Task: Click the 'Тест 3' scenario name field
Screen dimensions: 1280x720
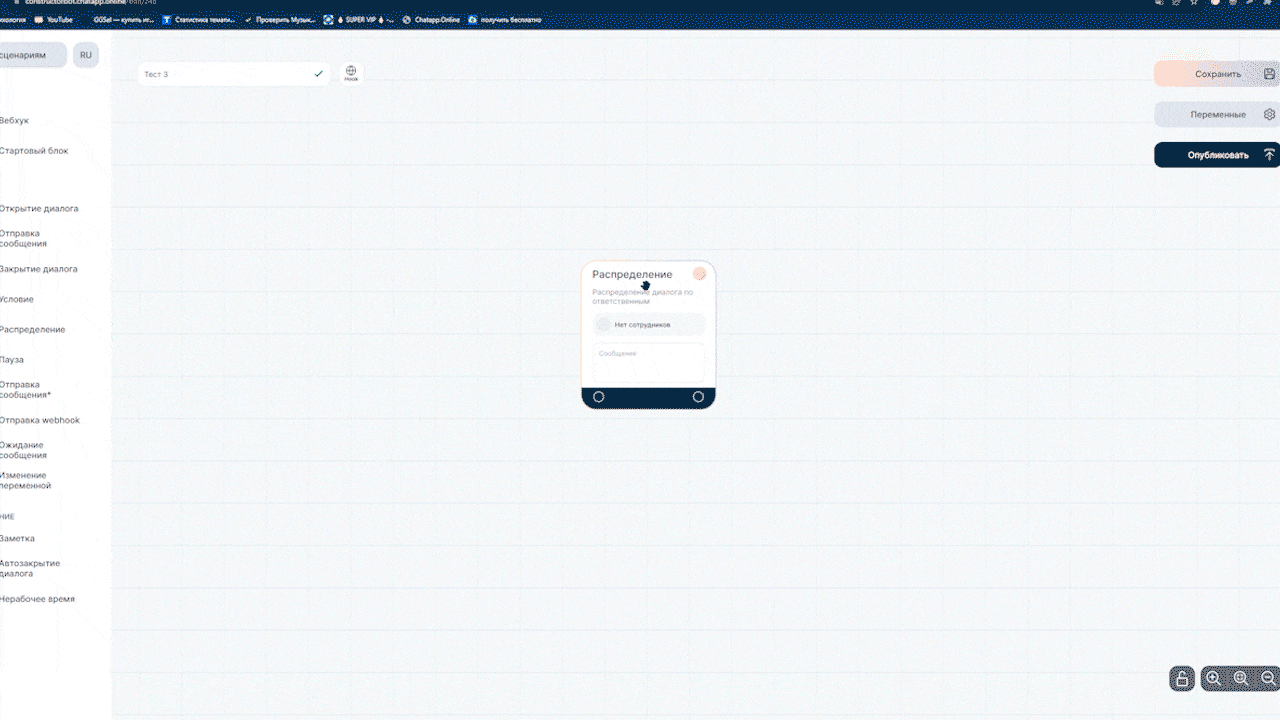Action: [225, 74]
